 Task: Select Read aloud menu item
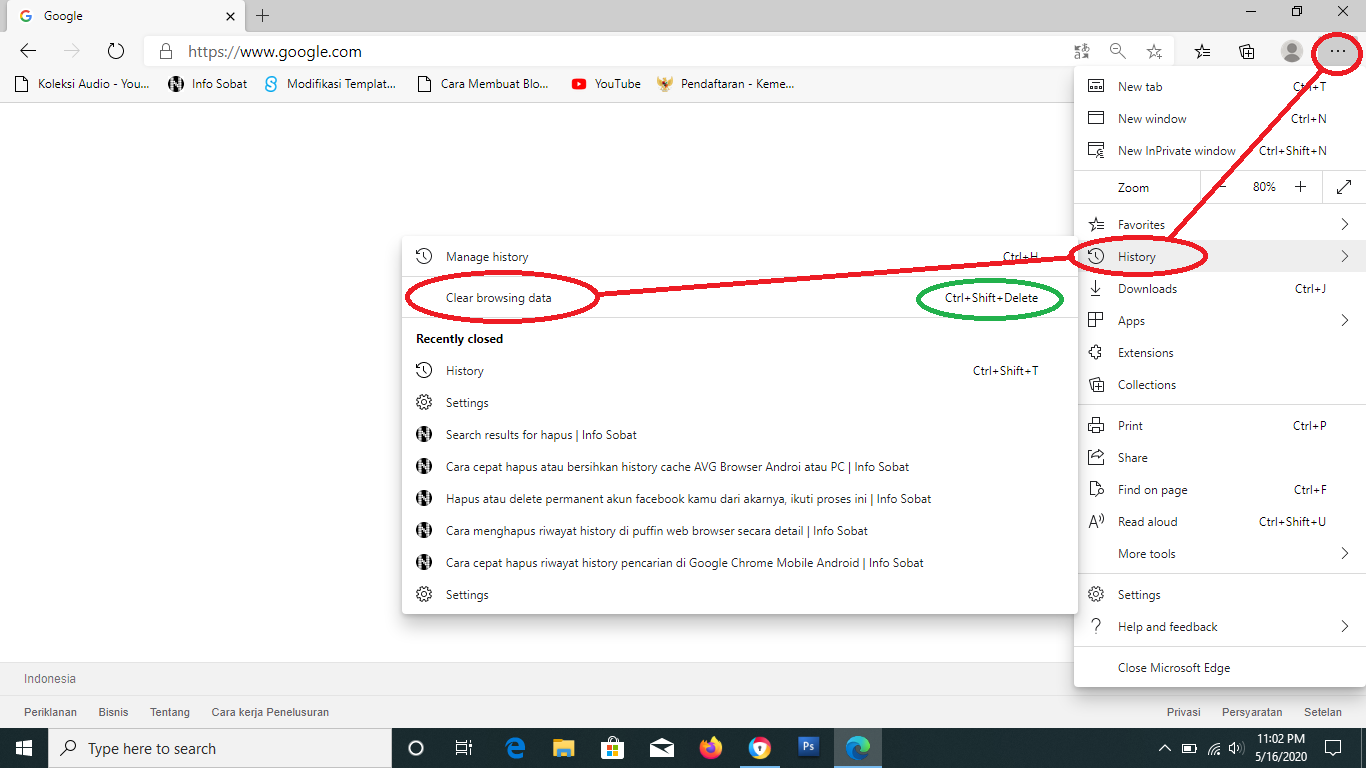click(x=1219, y=522)
